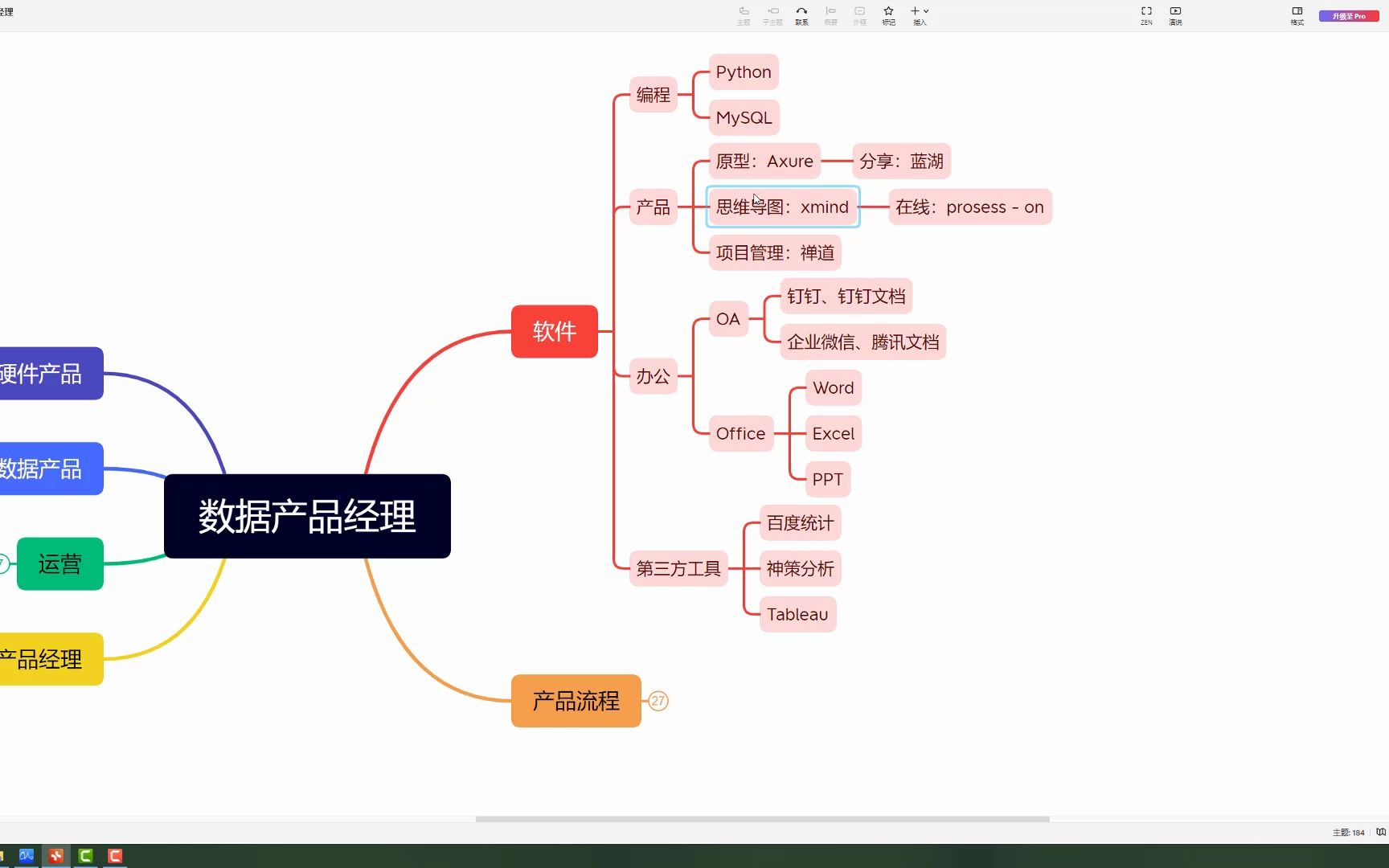Select the 企业微信、腾讯文档 node
Image resolution: width=1389 pixels, height=868 pixels.
point(863,342)
